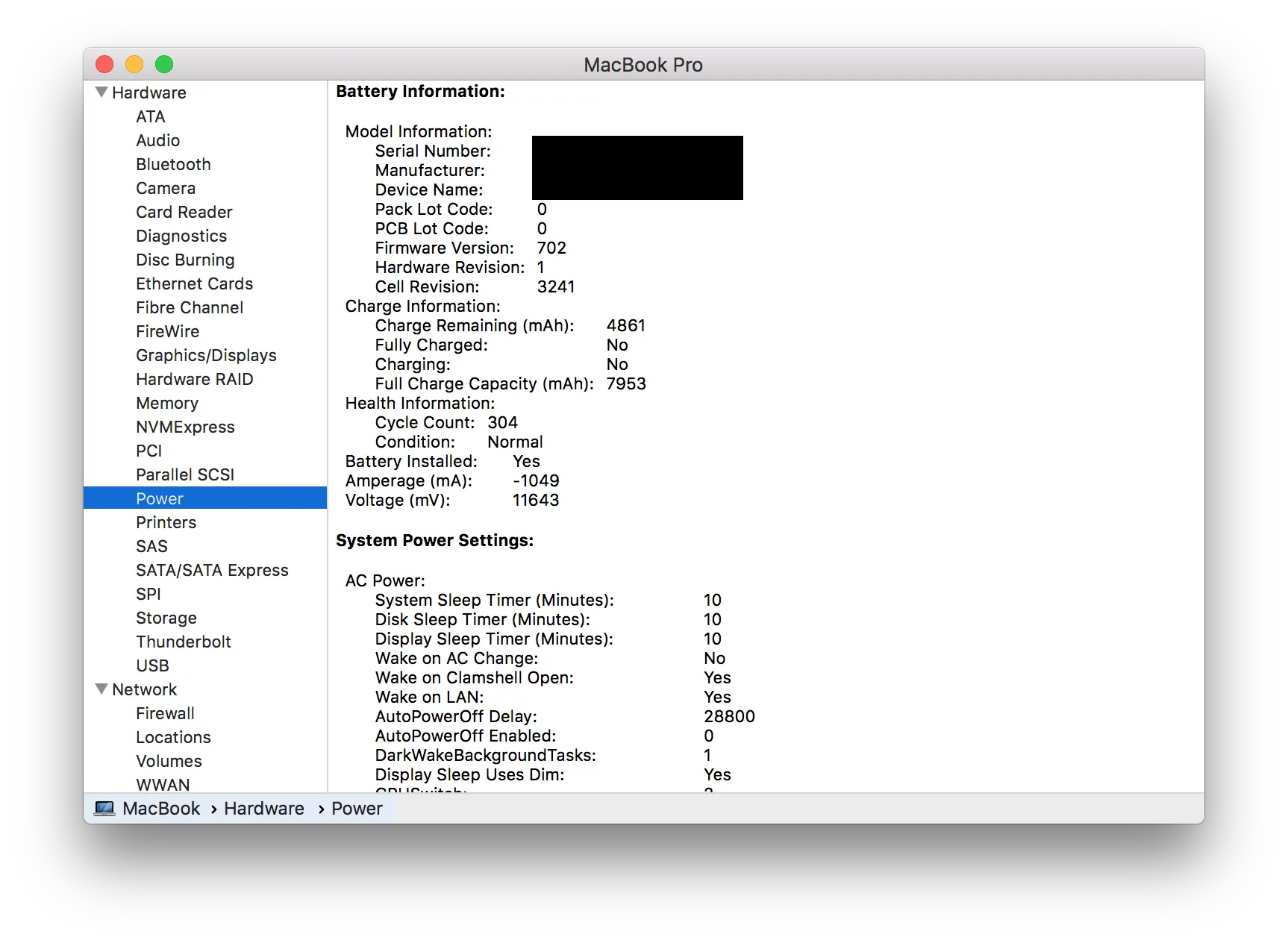Click the Condition value Normal
Image resolution: width=1288 pixels, height=943 pixels.
[x=515, y=442]
